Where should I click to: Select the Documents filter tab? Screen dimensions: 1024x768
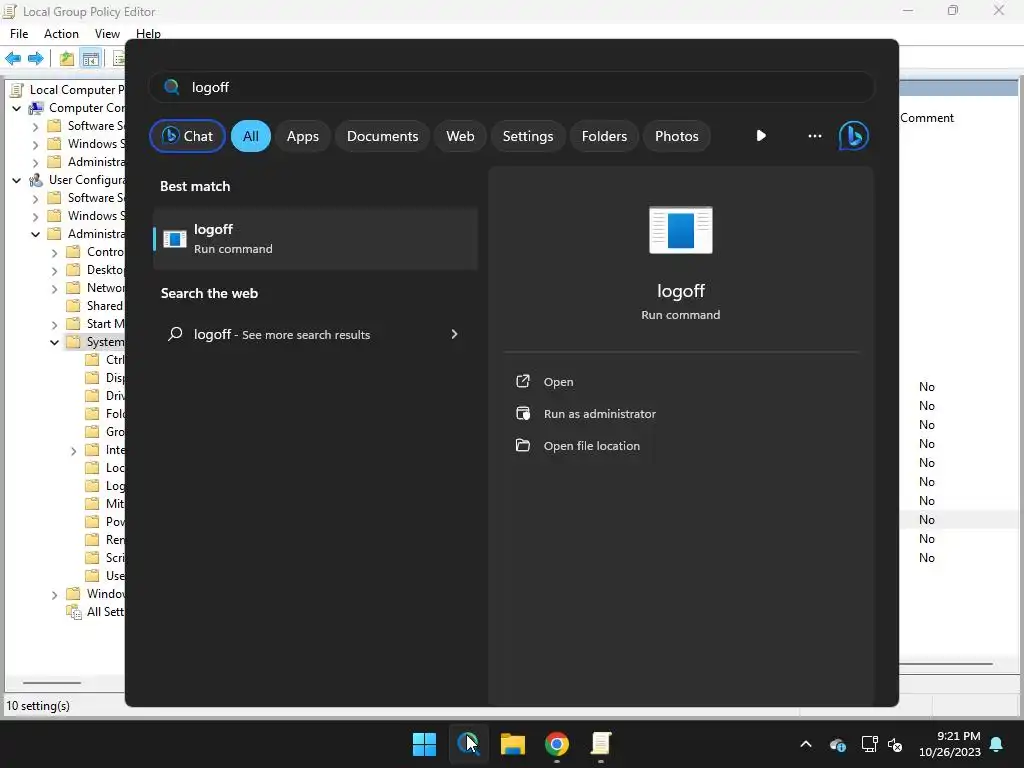point(382,136)
